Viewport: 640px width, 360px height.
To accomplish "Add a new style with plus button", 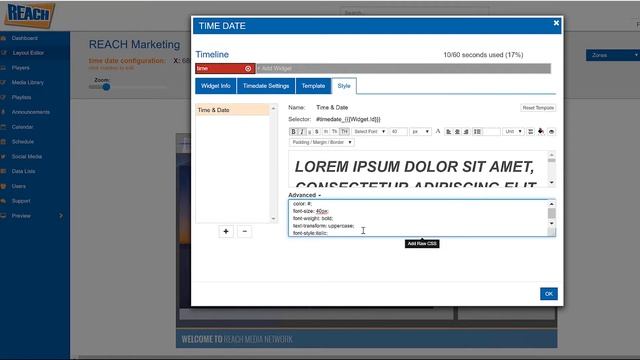I will click(x=226, y=231).
